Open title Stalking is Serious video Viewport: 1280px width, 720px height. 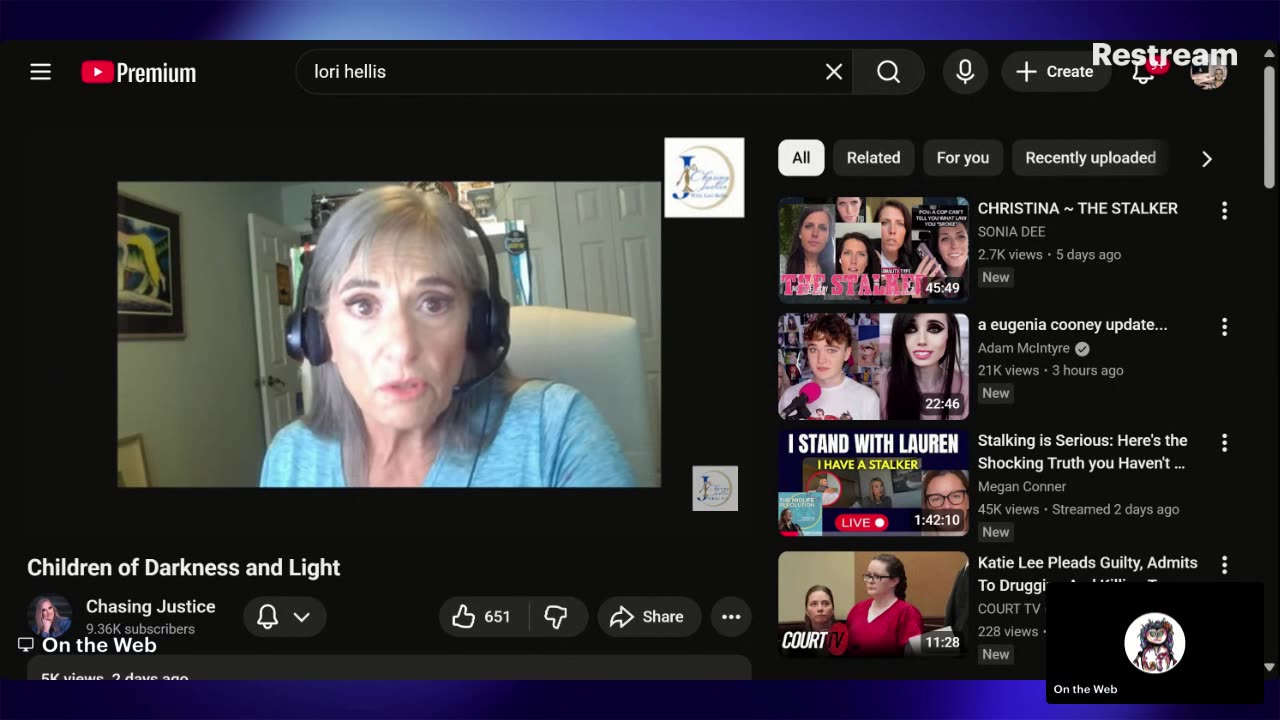(x=1082, y=451)
